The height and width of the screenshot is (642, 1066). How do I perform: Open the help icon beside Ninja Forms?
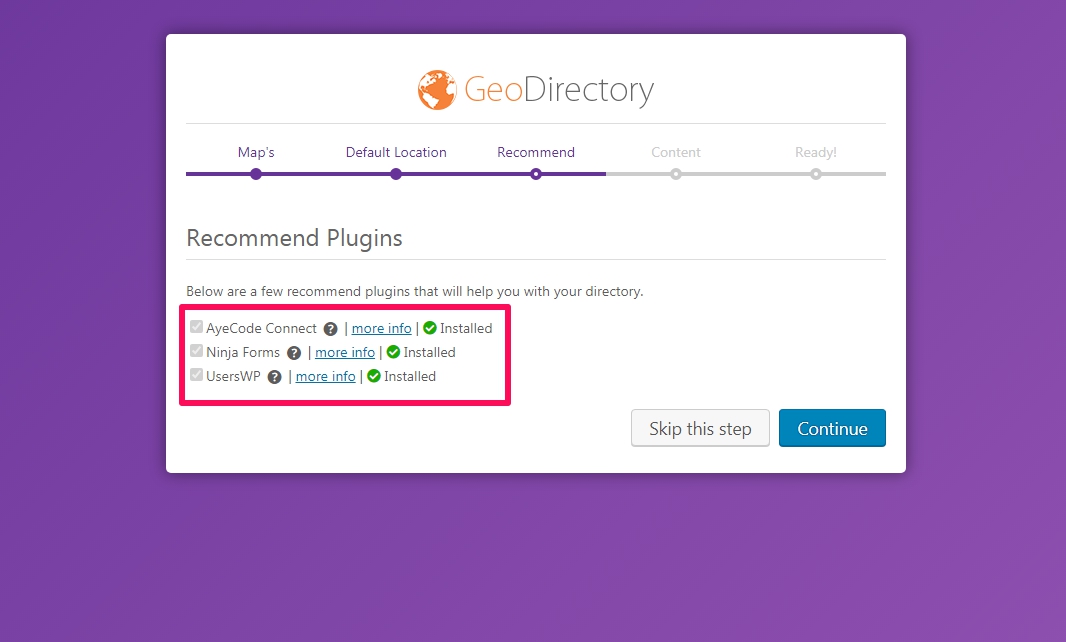coord(294,353)
